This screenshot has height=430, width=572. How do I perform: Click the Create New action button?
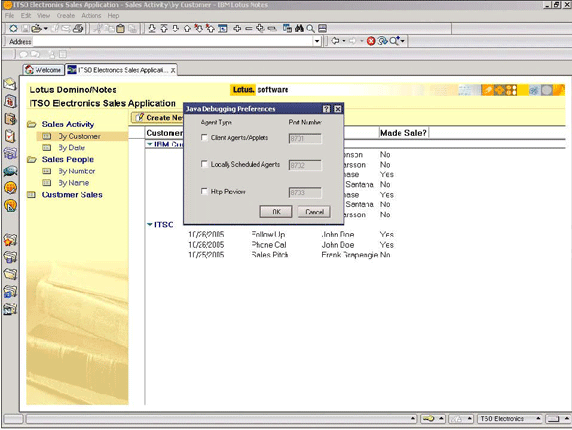[158, 118]
